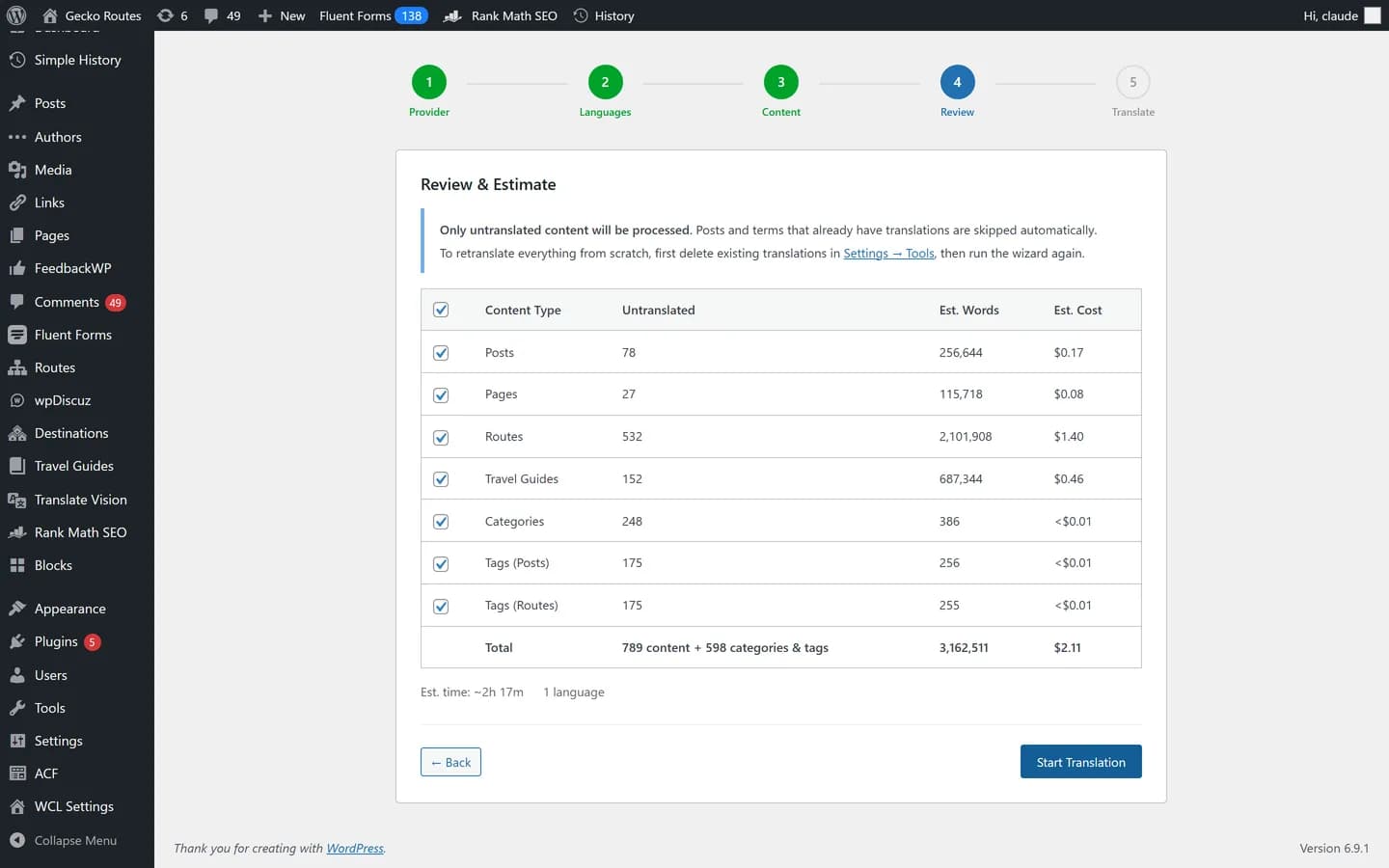This screenshot has width=1389, height=868.
Task: Collapse the admin sidebar menu
Action: coord(76,840)
